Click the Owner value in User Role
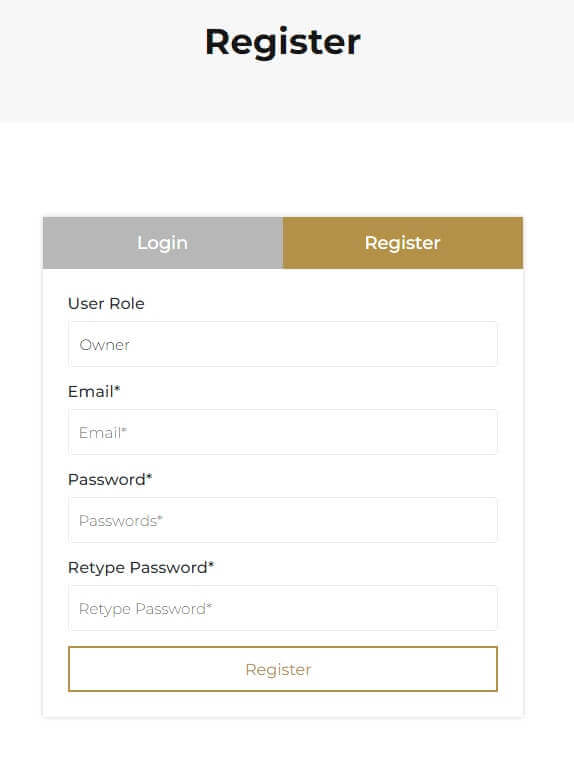Screen dimensions: 574x758 tap(104, 345)
